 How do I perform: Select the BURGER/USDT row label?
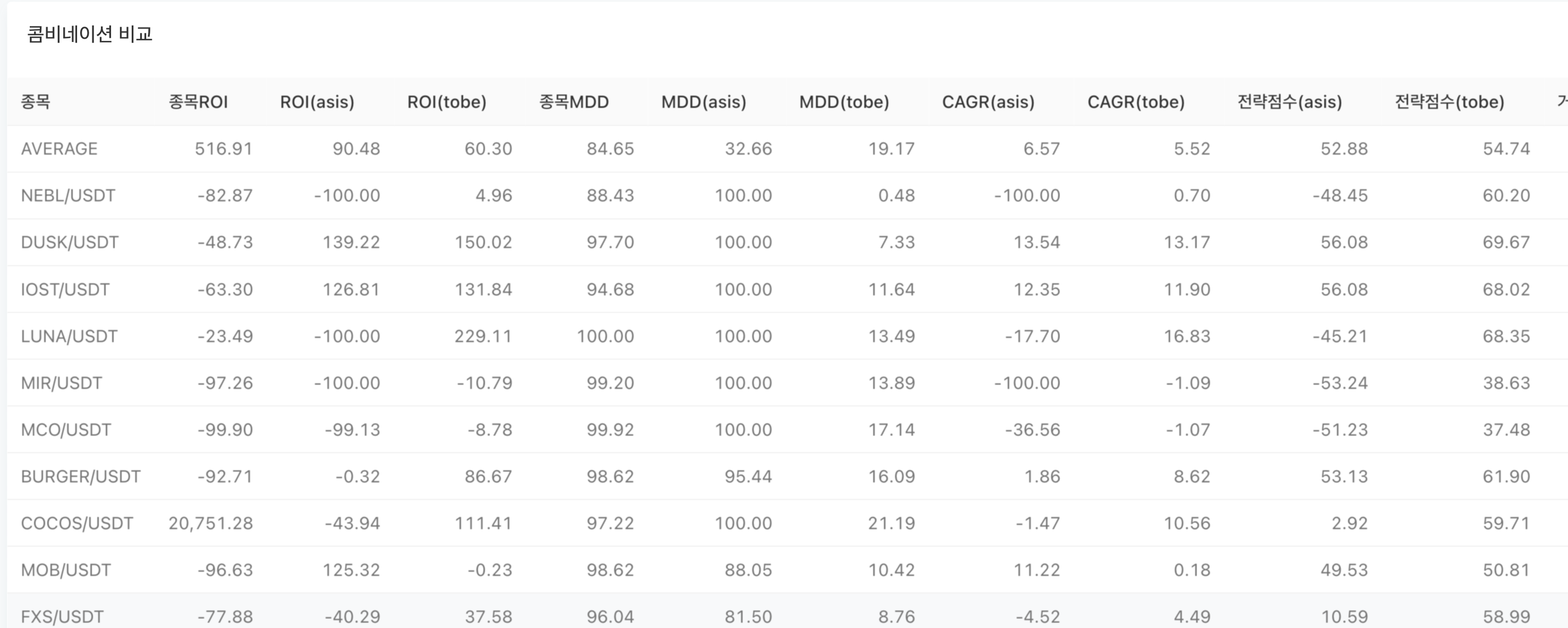pyautogui.click(x=80, y=477)
